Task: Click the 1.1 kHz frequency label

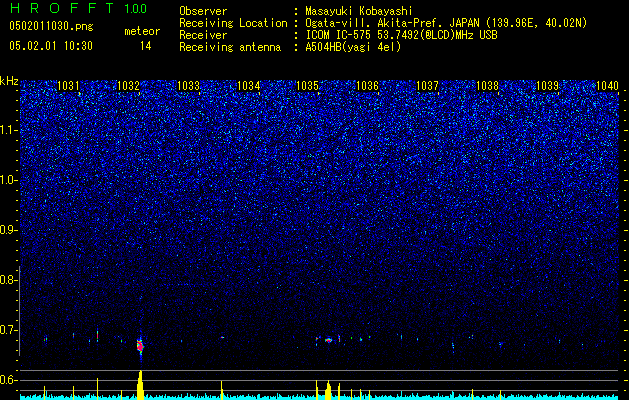Action: (8, 131)
